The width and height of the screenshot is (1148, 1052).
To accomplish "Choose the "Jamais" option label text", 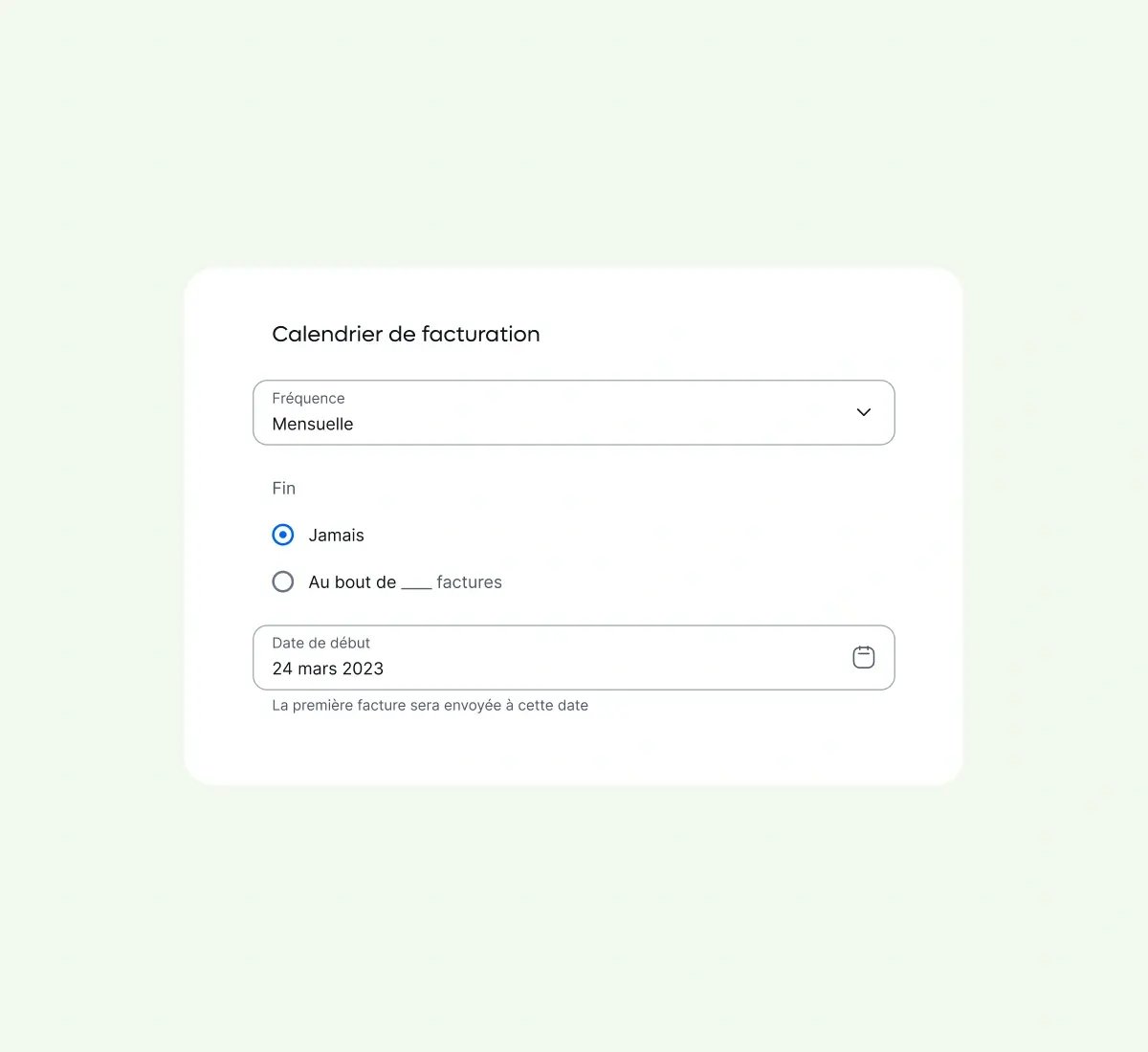I will 336,536.
